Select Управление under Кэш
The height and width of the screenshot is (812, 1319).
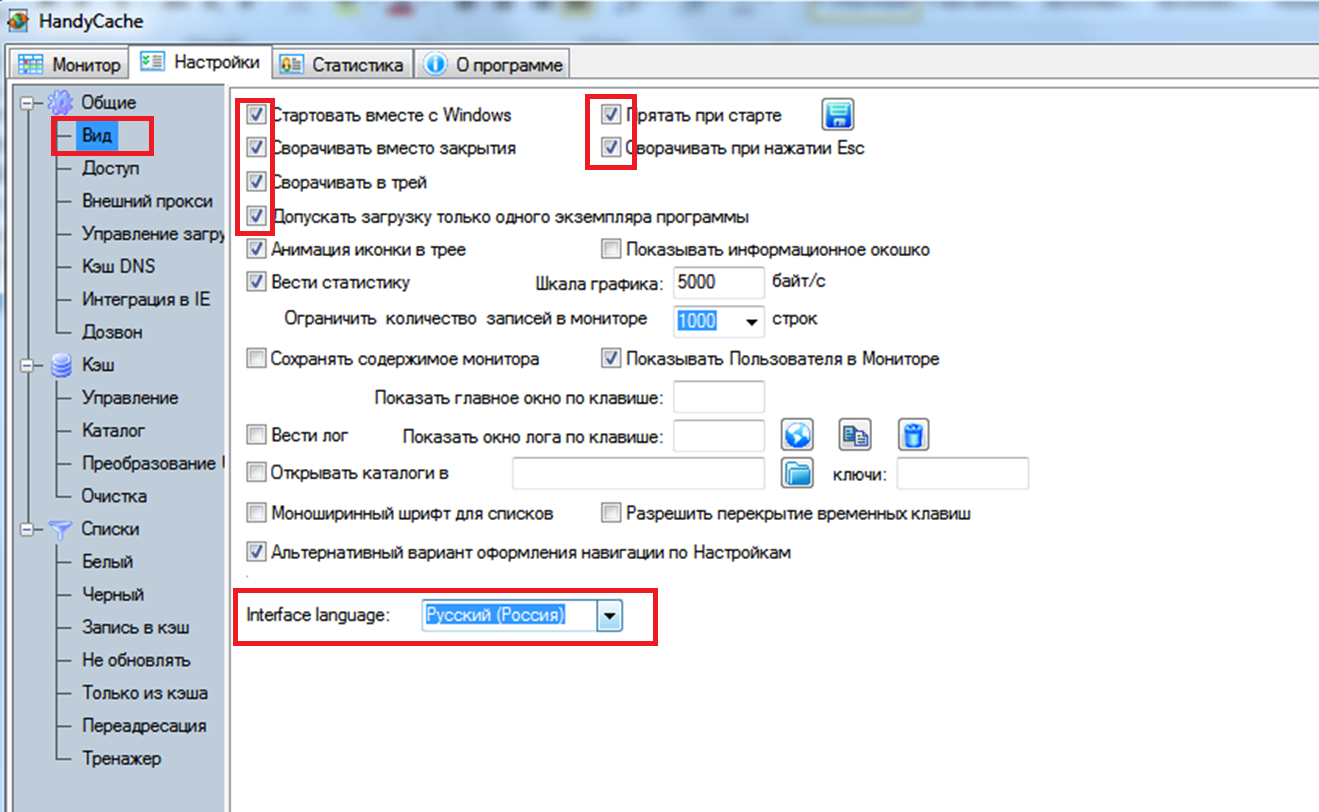130,398
